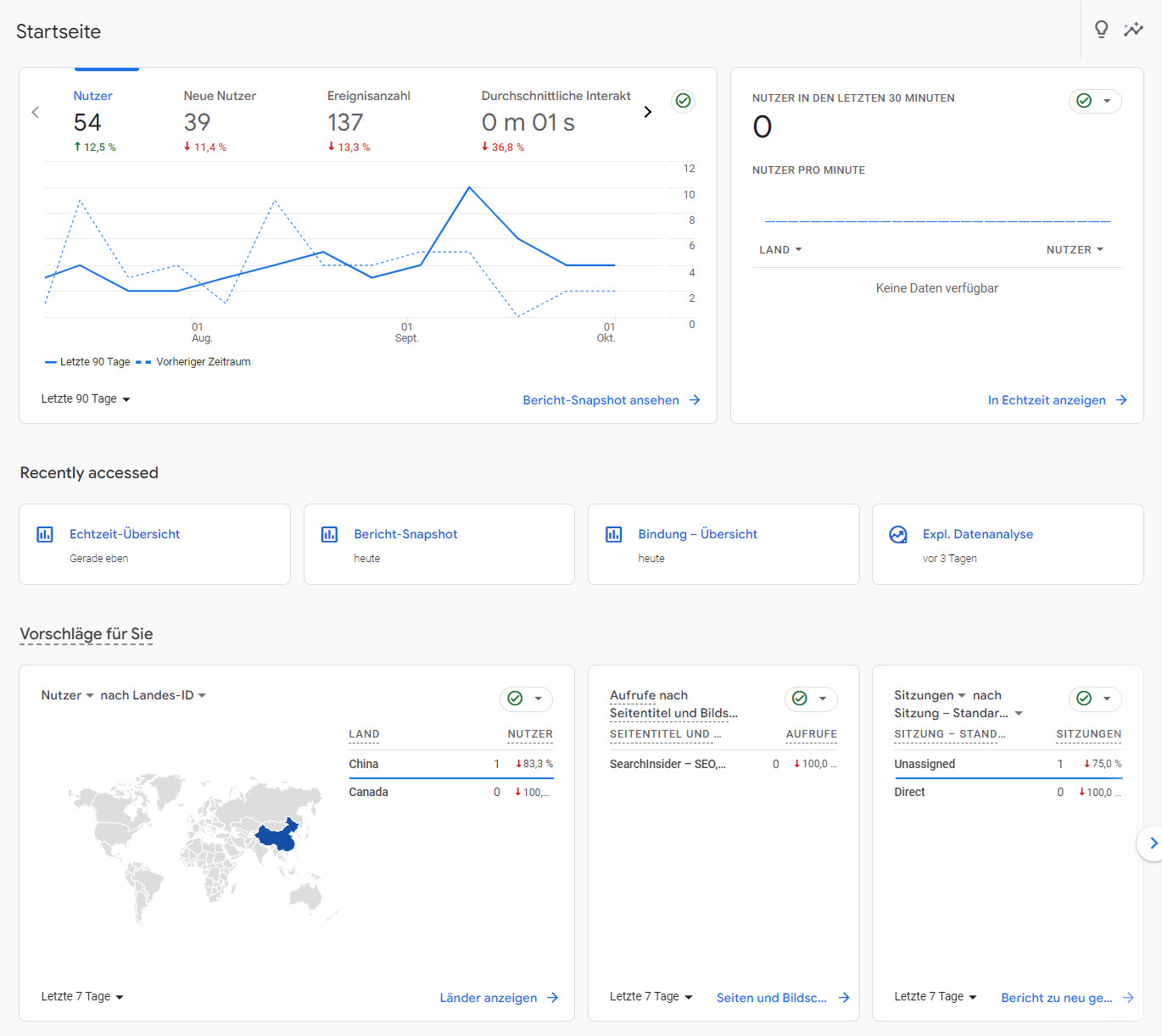This screenshot has width=1162, height=1036.
Task: Click the Bericht zu neu ge... link
Action: click(1067, 998)
